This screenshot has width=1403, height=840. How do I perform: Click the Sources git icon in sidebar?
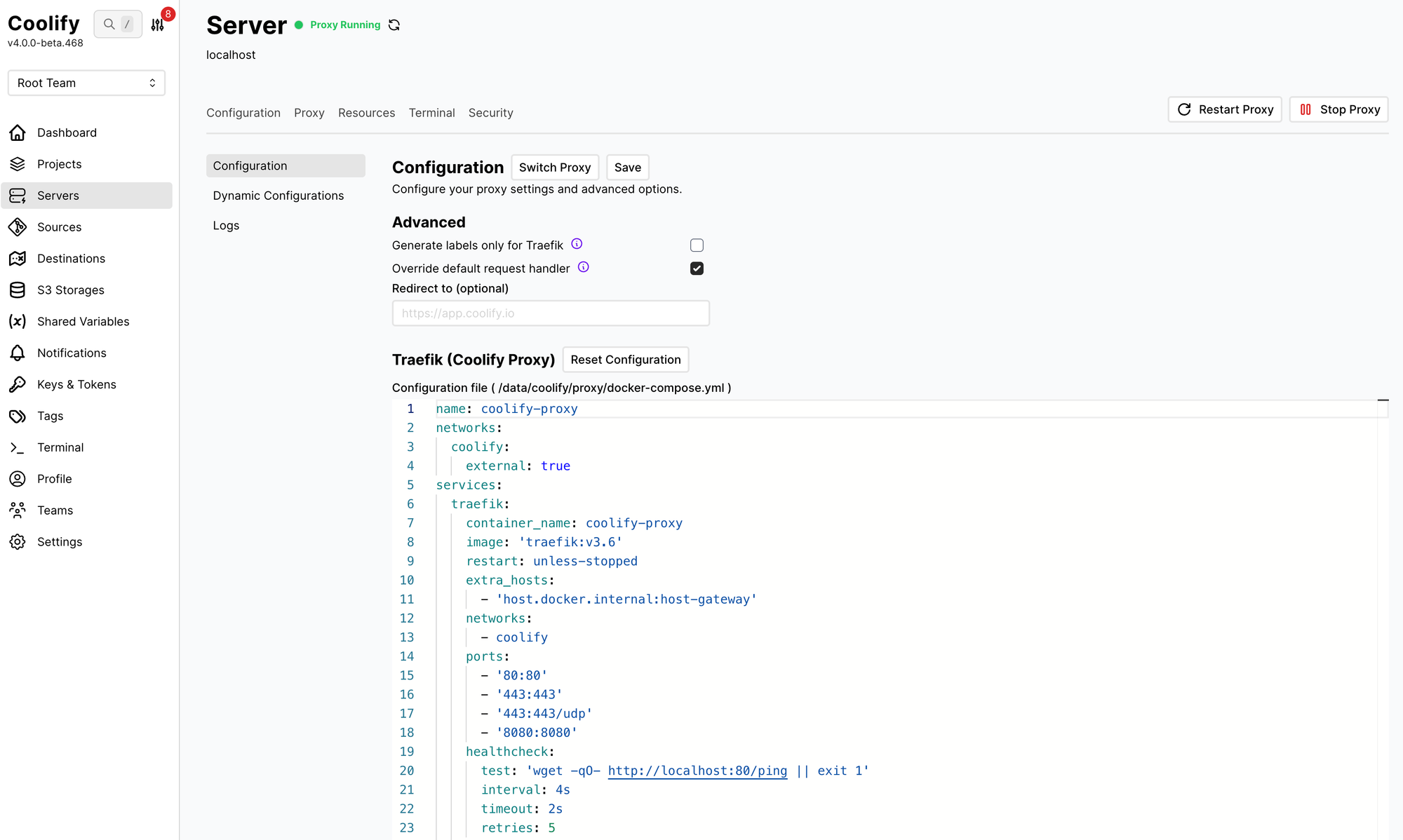click(x=18, y=227)
